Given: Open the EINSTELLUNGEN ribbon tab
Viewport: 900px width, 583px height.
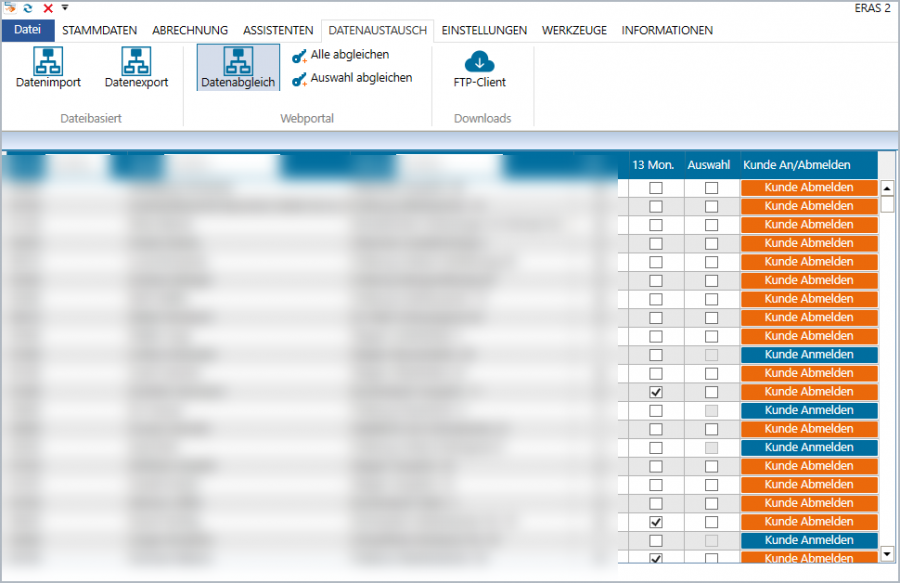Looking at the screenshot, I should click(x=484, y=30).
